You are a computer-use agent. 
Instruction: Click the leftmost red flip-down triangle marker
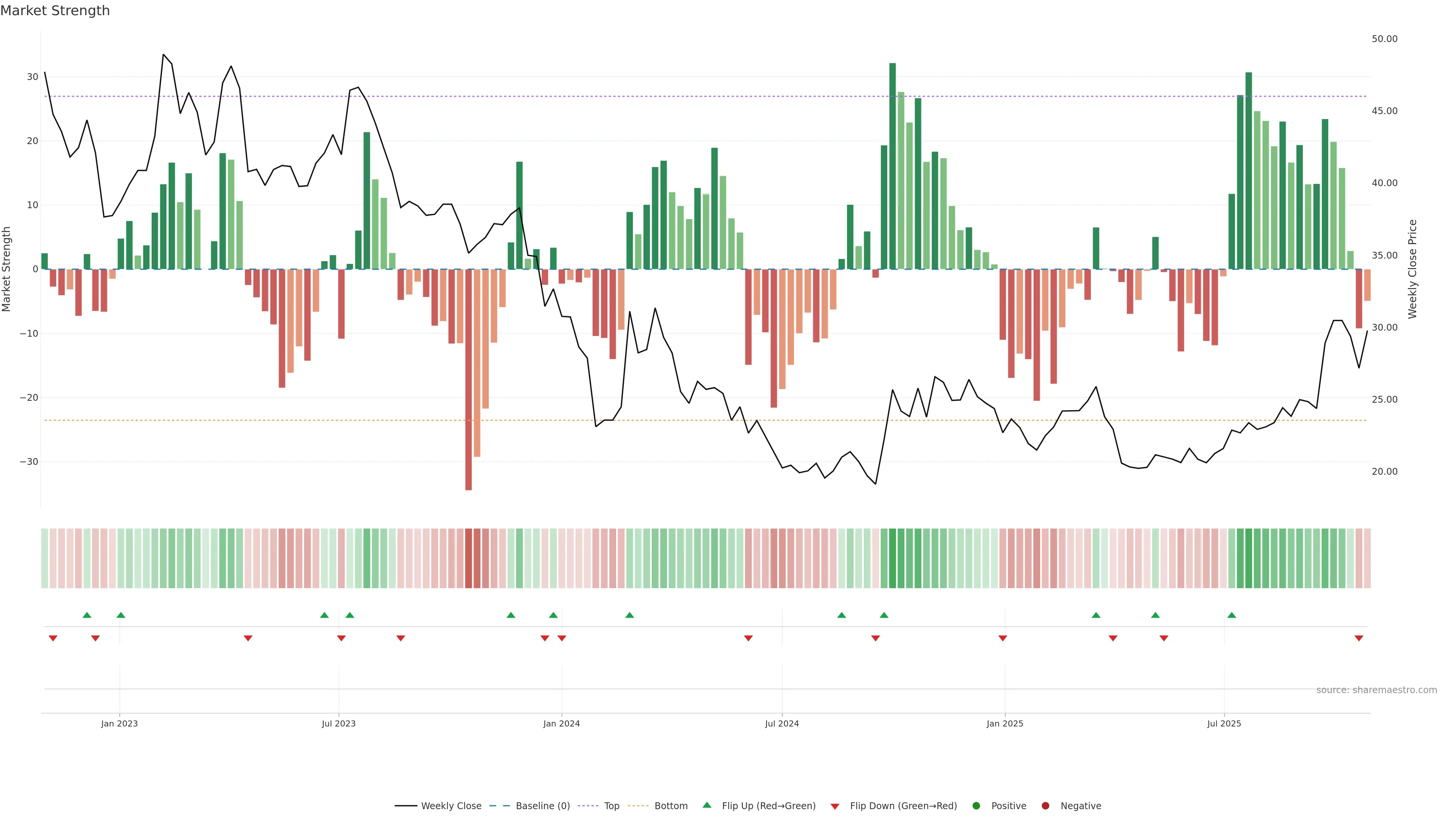coord(53,638)
